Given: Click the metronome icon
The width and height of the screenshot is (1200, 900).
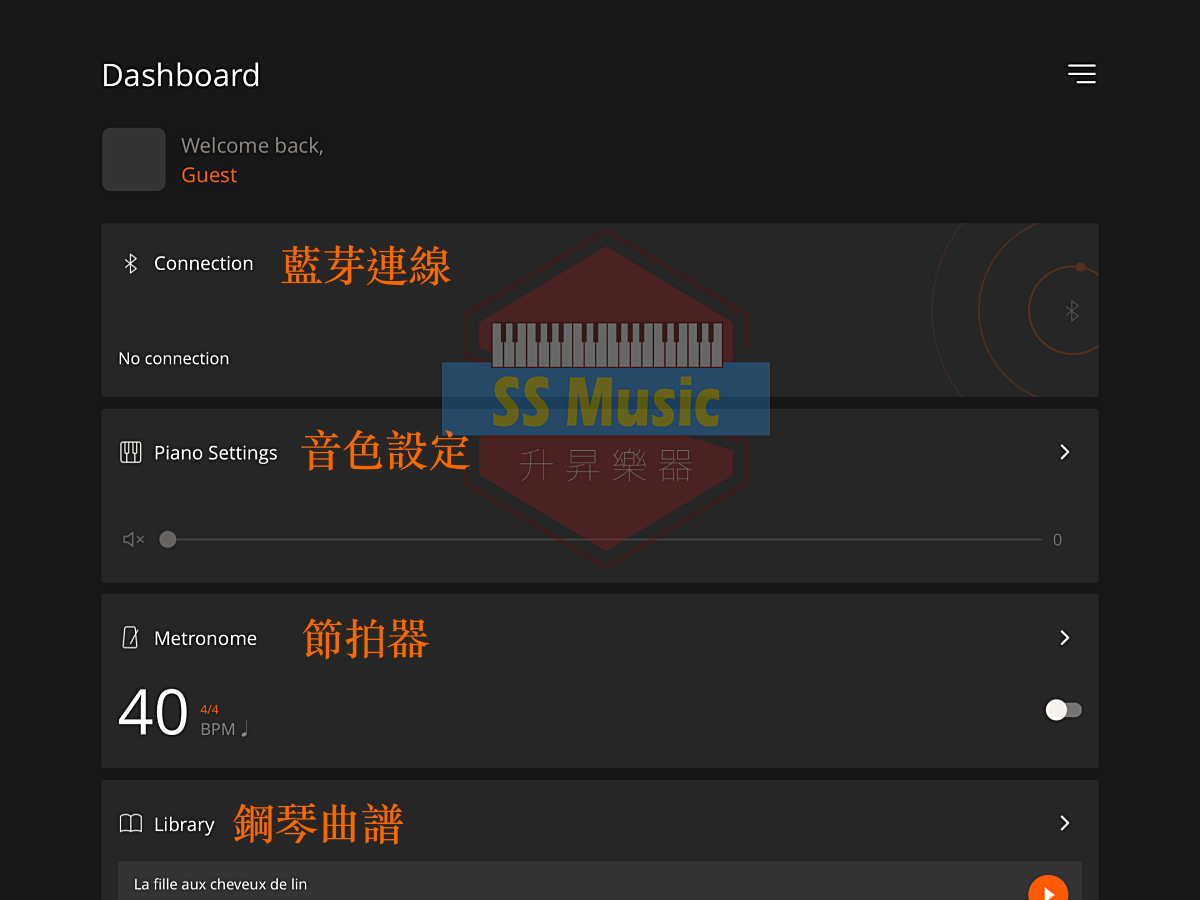Looking at the screenshot, I should pos(130,638).
